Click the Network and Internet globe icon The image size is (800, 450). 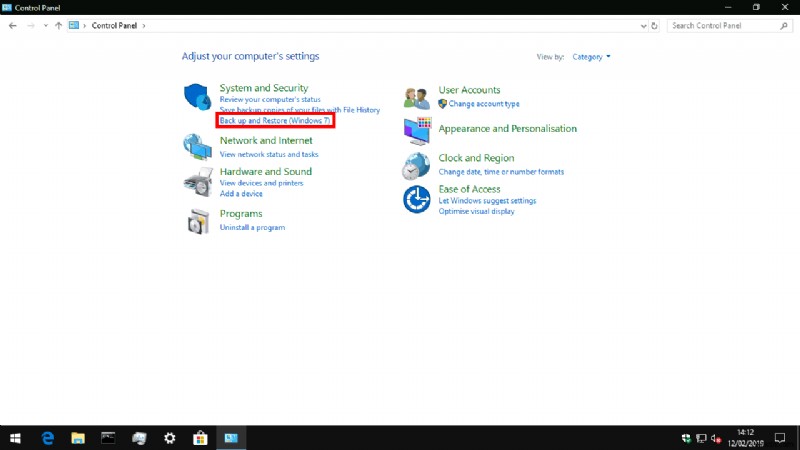(197, 147)
